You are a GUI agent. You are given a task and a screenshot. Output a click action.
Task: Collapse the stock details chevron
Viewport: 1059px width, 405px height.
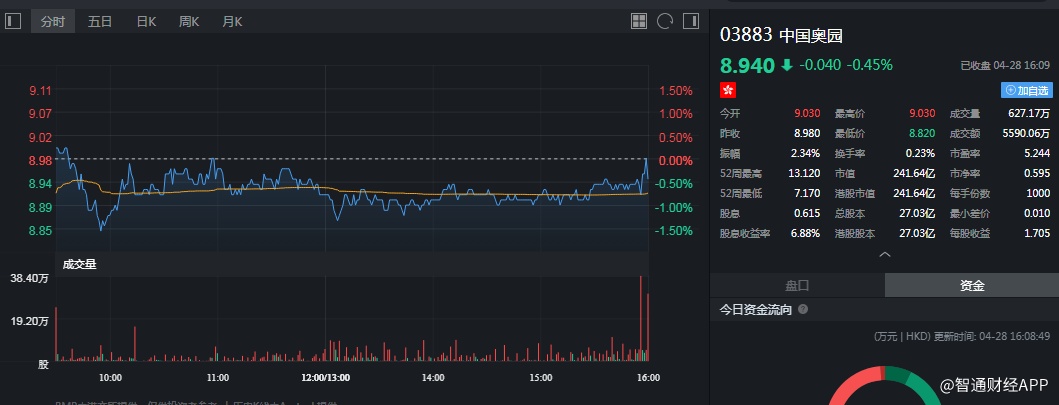click(884, 255)
